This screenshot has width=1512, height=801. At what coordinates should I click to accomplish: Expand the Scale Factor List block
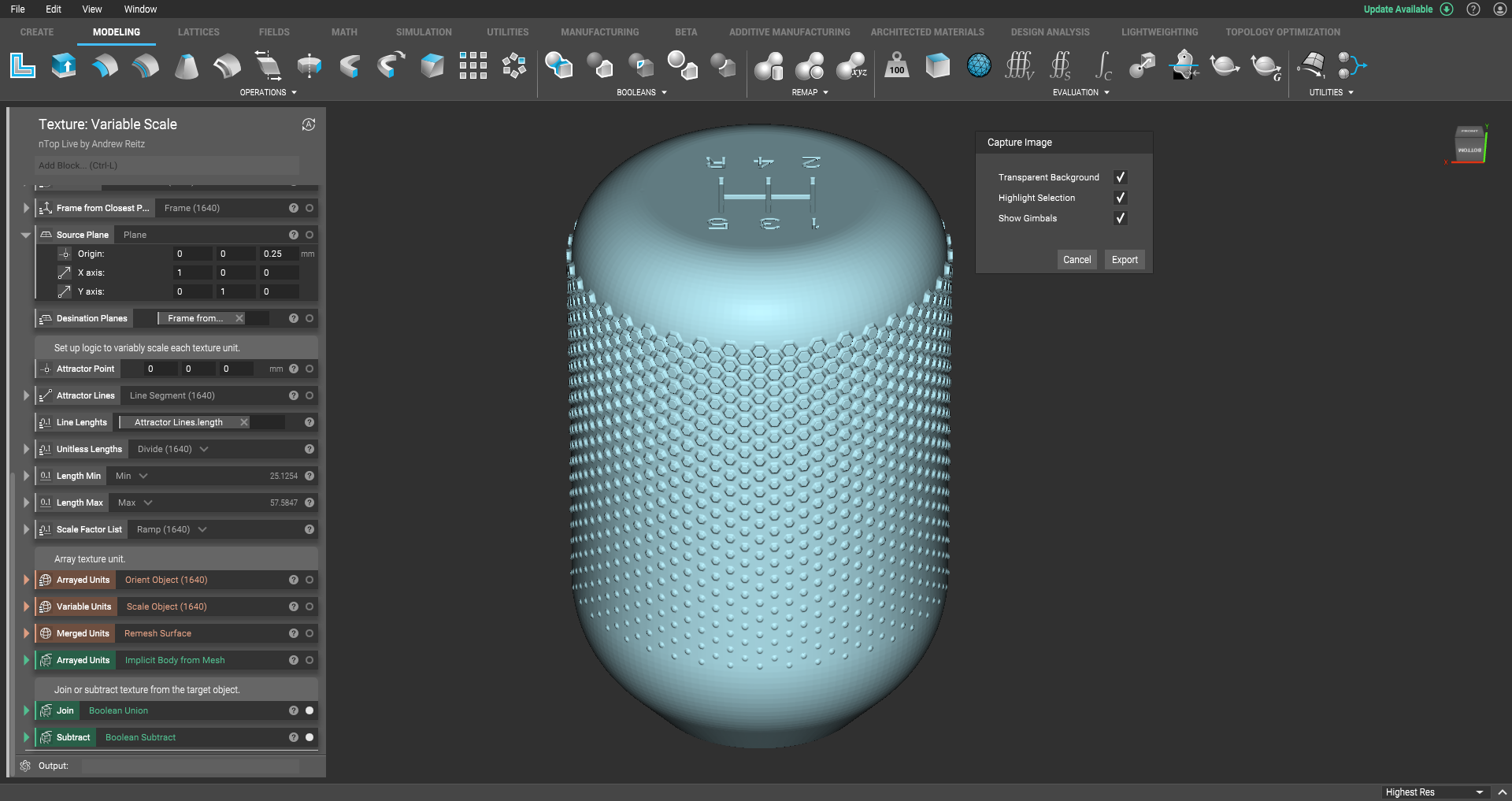(26, 529)
